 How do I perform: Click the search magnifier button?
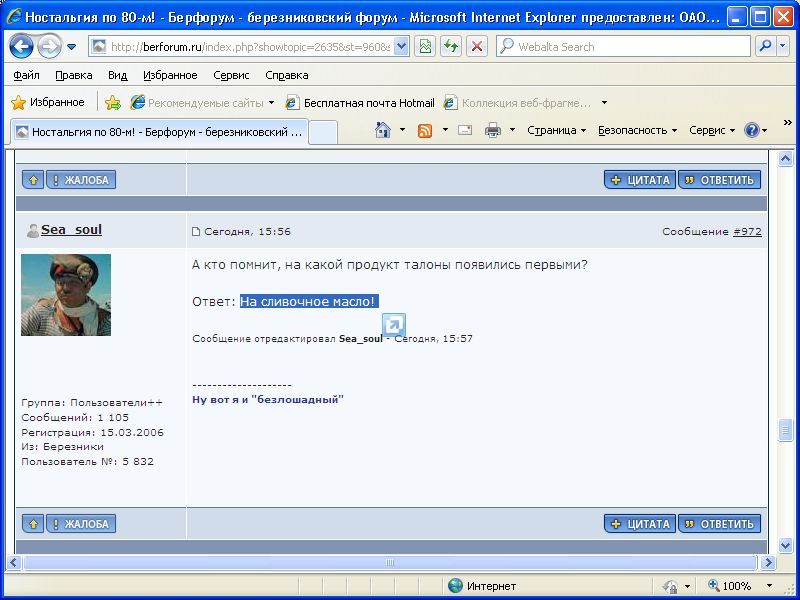point(765,46)
